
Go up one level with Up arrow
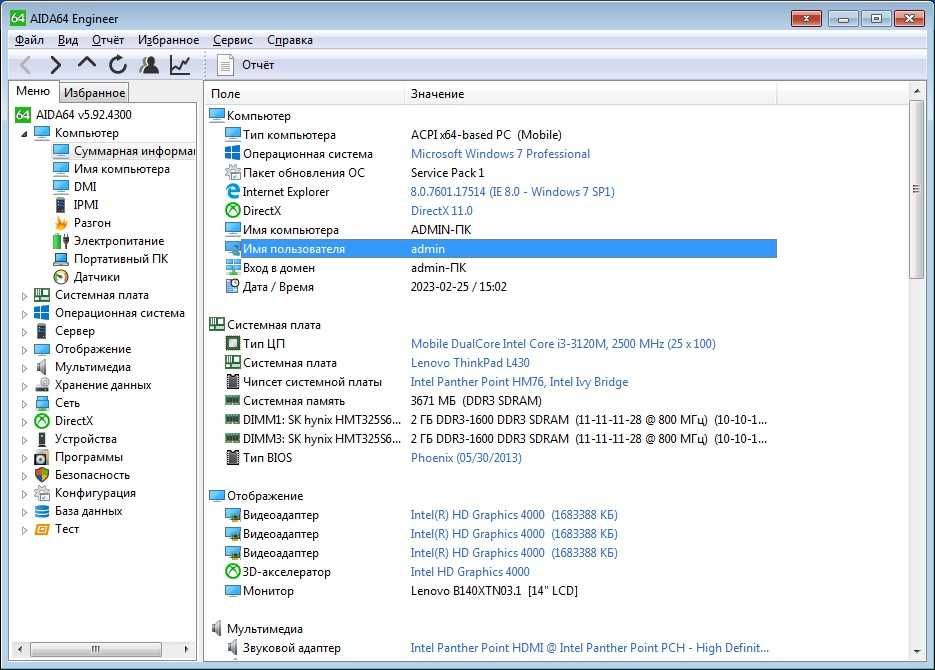point(86,63)
